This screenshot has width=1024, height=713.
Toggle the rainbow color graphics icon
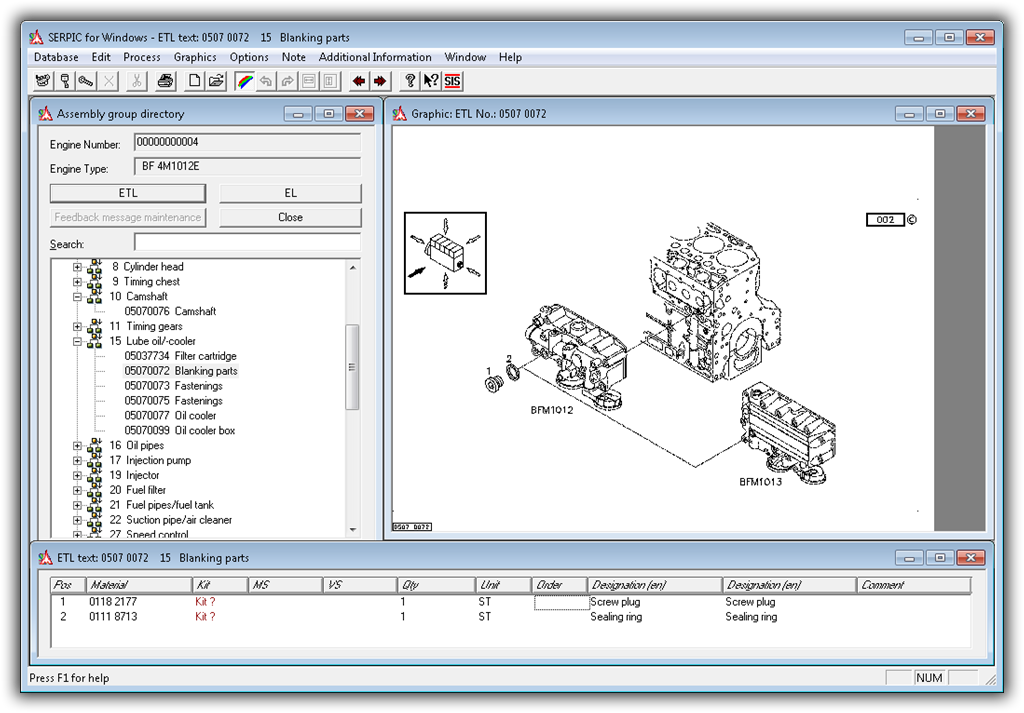(x=244, y=81)
